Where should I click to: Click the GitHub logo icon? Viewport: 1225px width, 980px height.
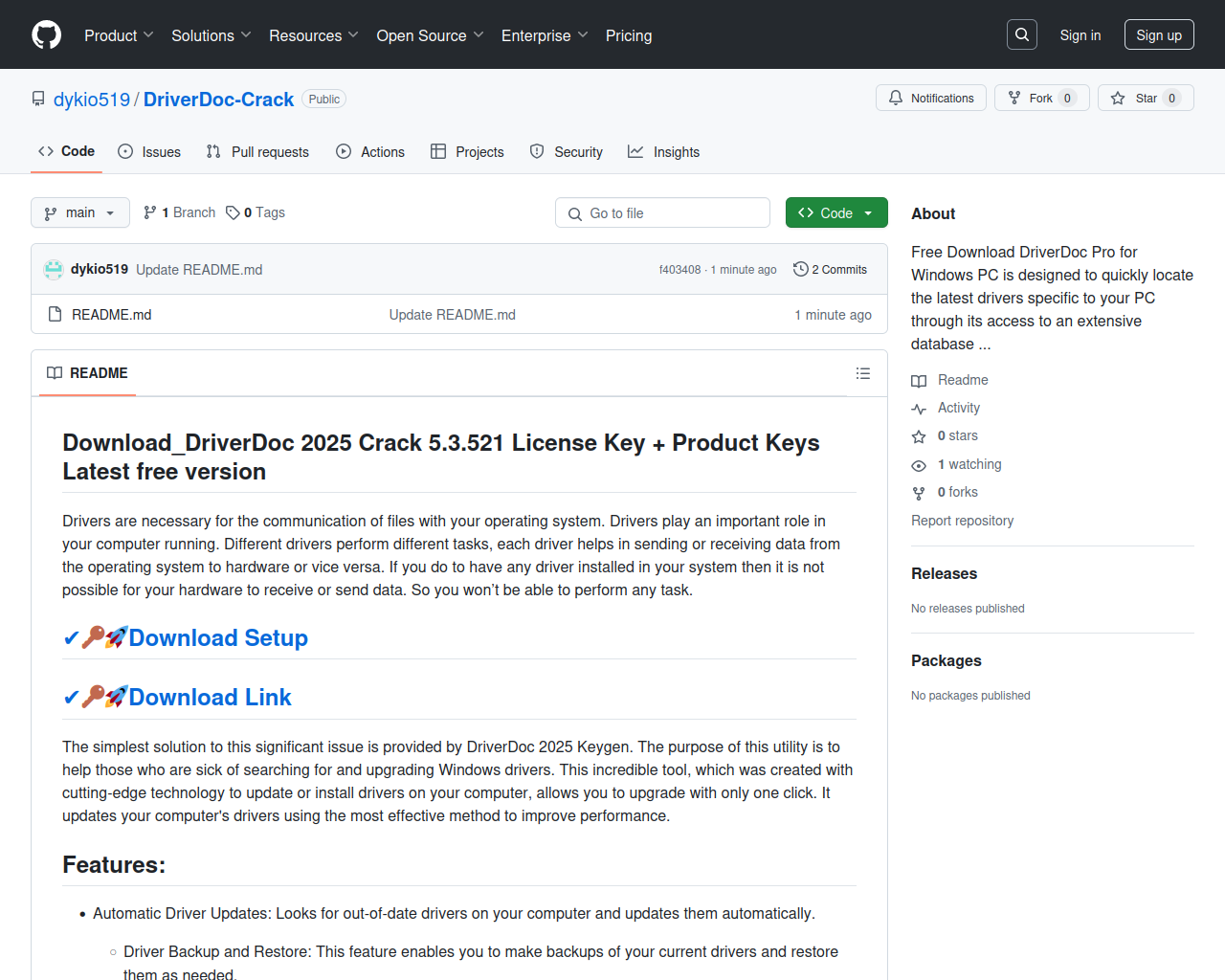click(47, 35)
